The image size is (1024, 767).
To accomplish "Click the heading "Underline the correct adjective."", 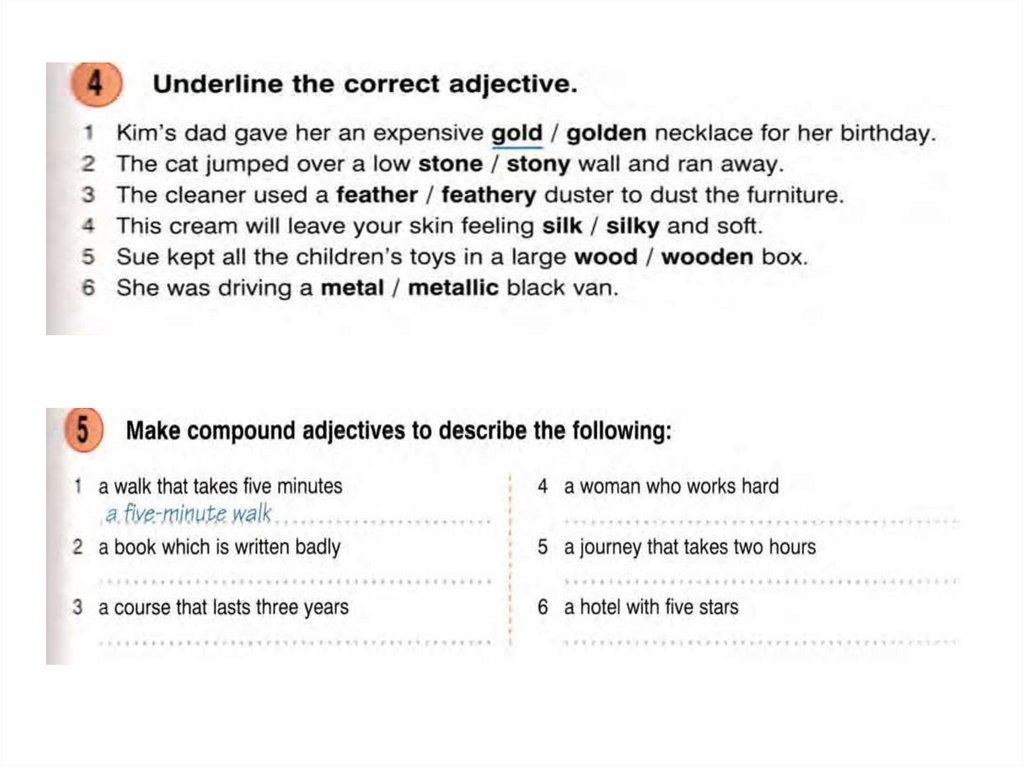I will (x=365, y=86).
